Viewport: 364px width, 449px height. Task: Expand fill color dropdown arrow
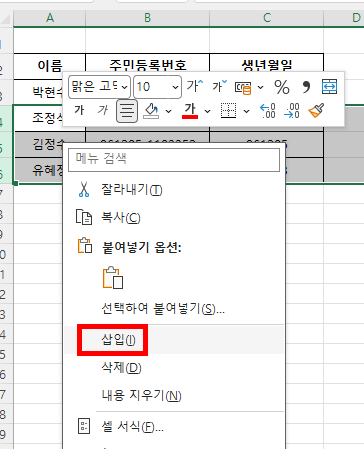click(169, 111)
